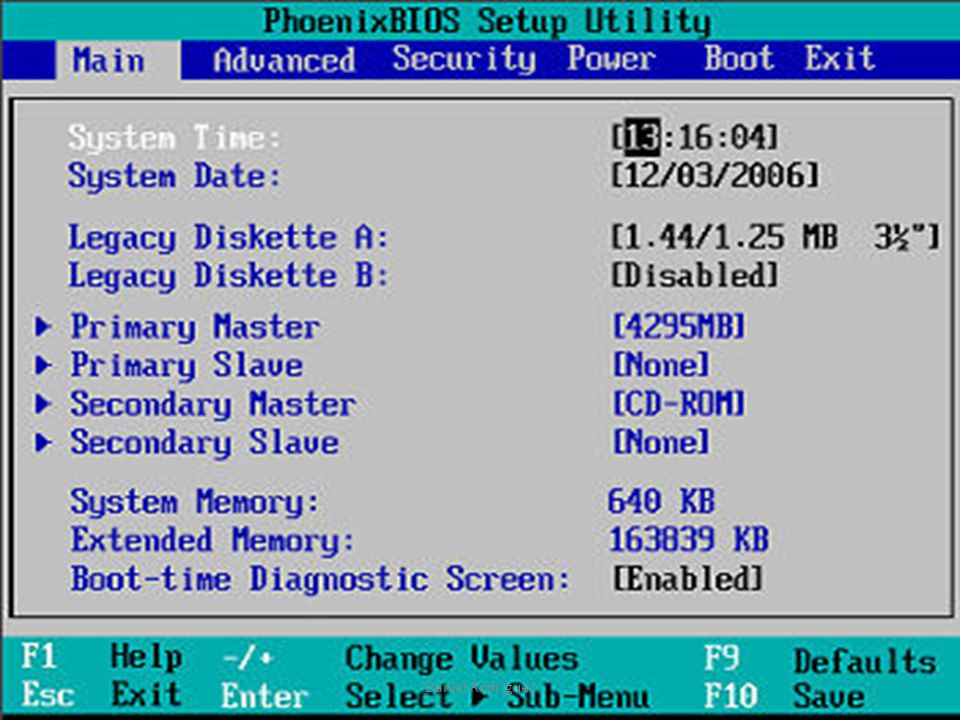Click the None value for Secondary Slave
This screenshot has width=960, height=720.
coord(661,442)
